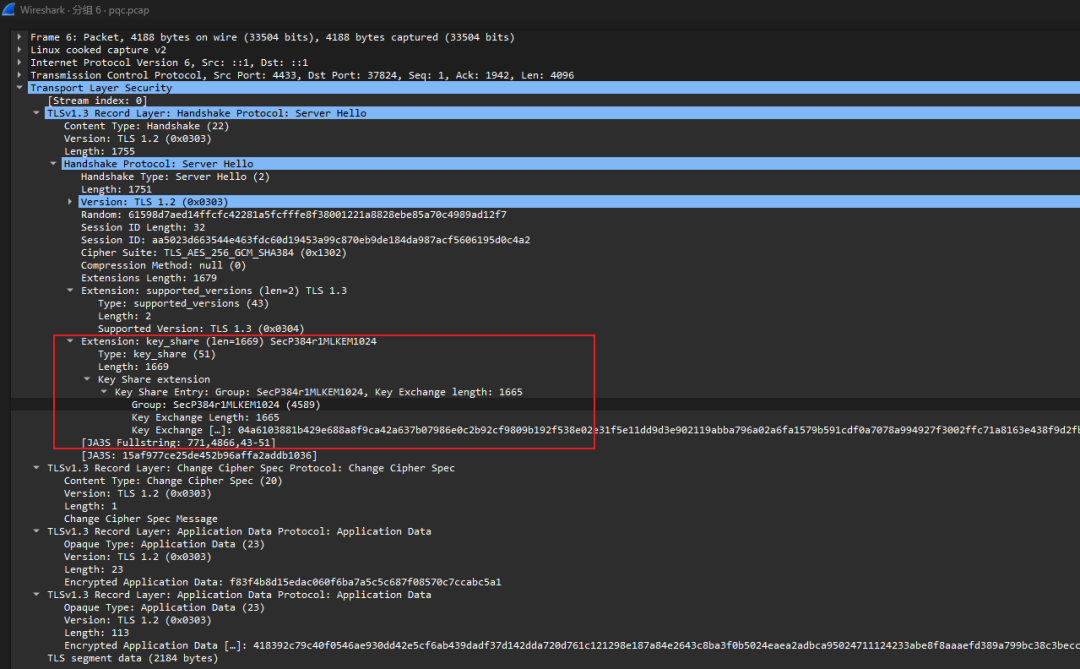Image resolution: width=1080 pixels, height=669 pixels.
Task: Select Handshake Type: Server Hello (2)
Action: pos(175,176)
